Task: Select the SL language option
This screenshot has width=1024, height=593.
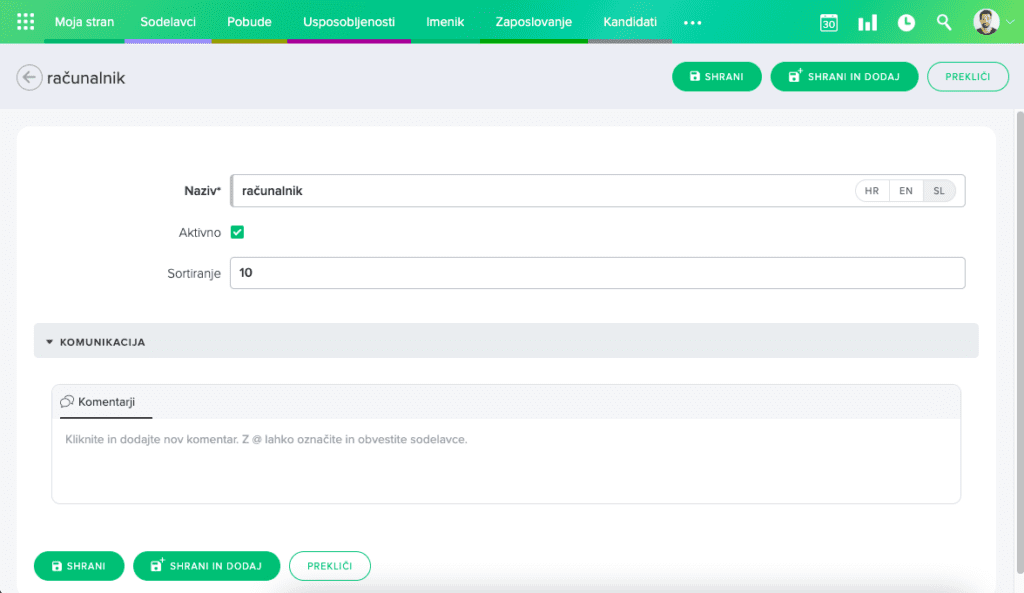Action: pyautogui.click(x=939, y=191)
